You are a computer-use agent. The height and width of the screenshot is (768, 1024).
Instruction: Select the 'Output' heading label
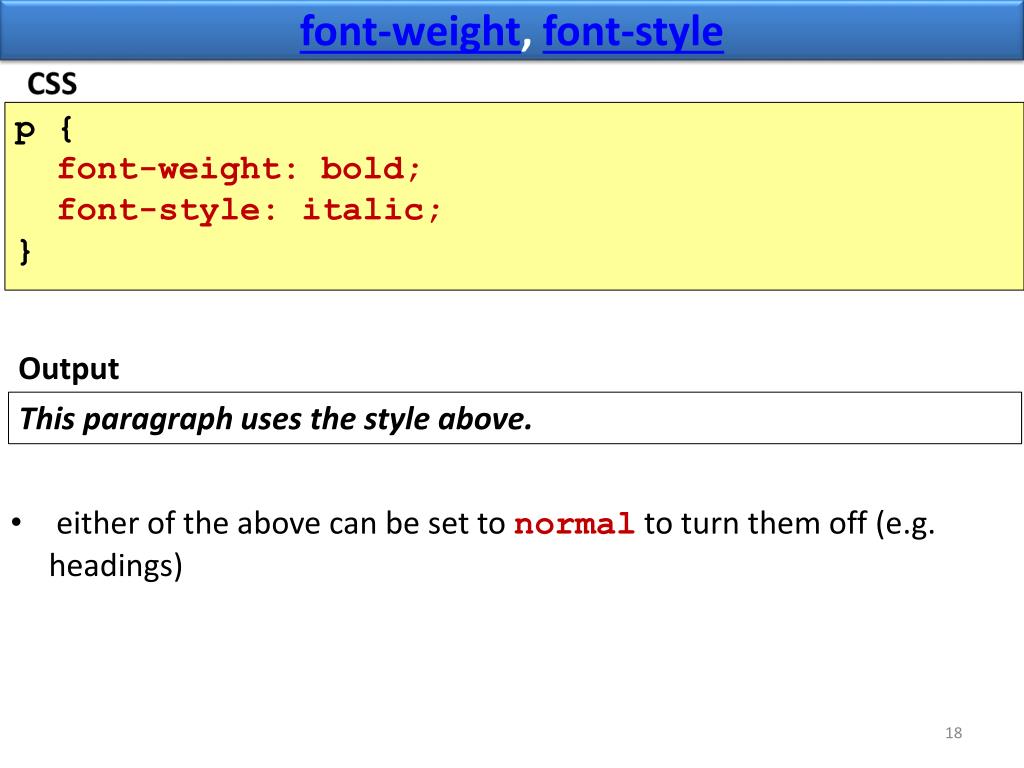click(x=69, y=370)
